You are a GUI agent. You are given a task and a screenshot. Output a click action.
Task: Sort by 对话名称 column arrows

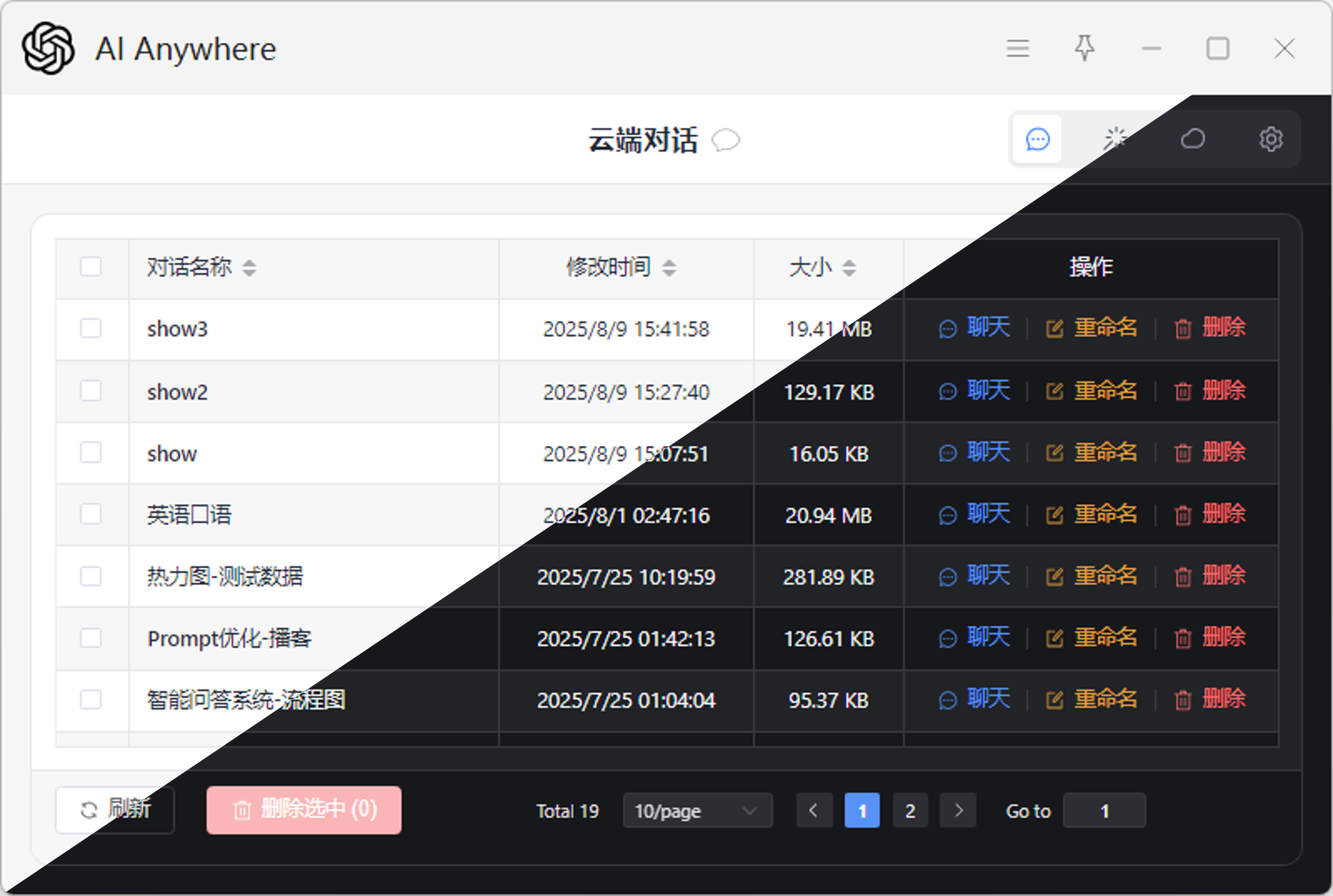click(249, 268)
